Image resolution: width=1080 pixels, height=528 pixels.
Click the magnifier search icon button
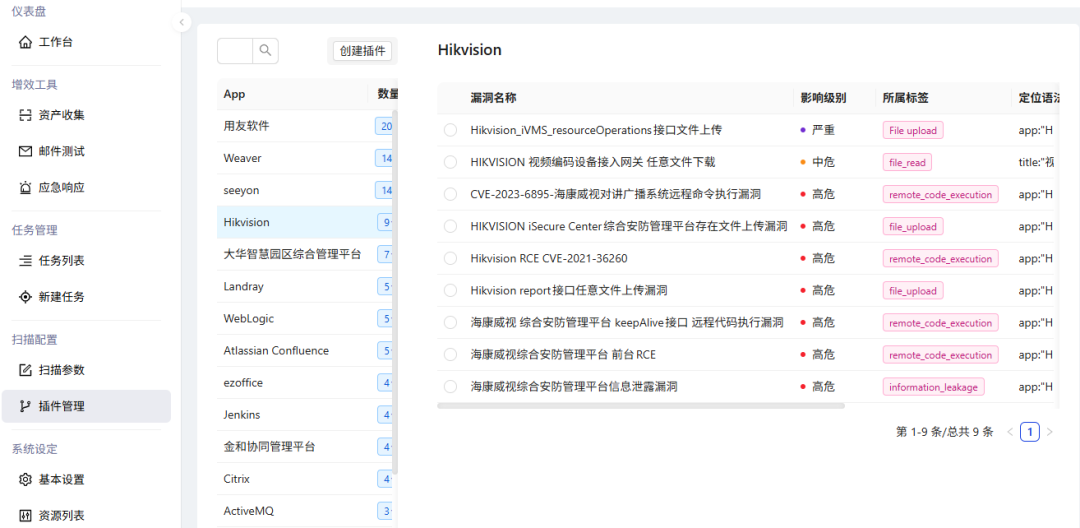pyautogui.click(x=266, y=51)
